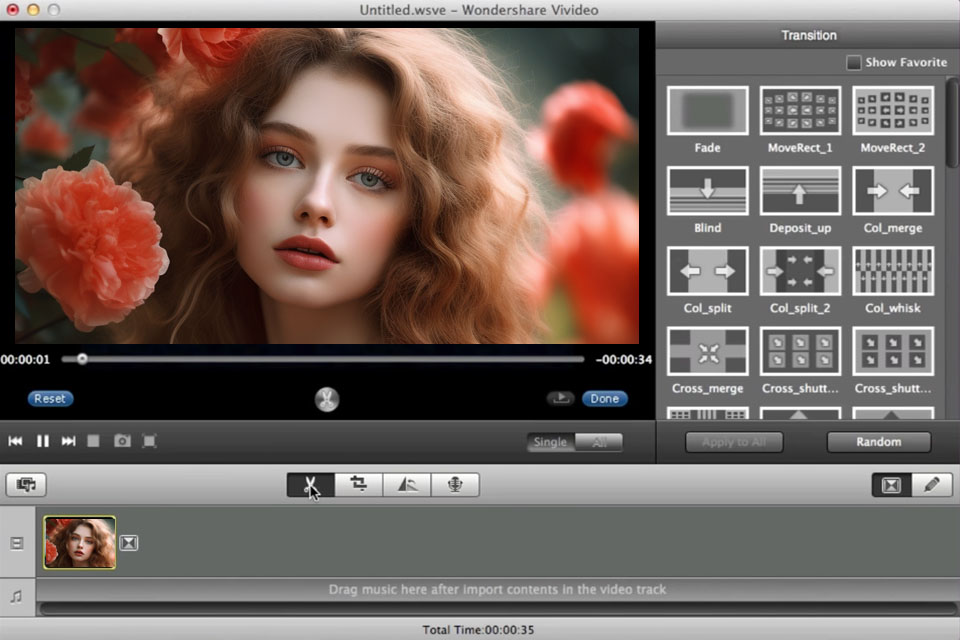The image size is (960, 640).
Task: Open the voiceover microphone tool
Action: point(455,484)
